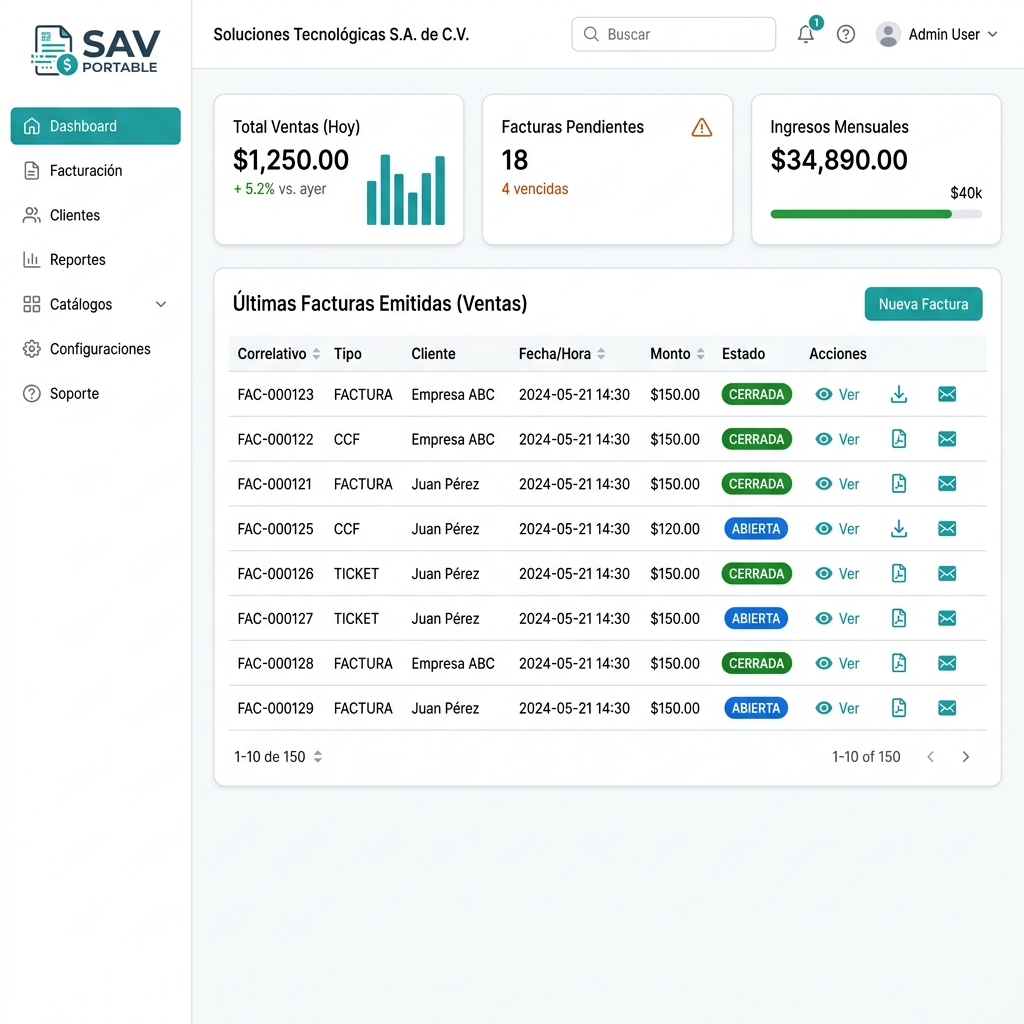Click ABIERTA status of FAC-000129

(756, 708)
